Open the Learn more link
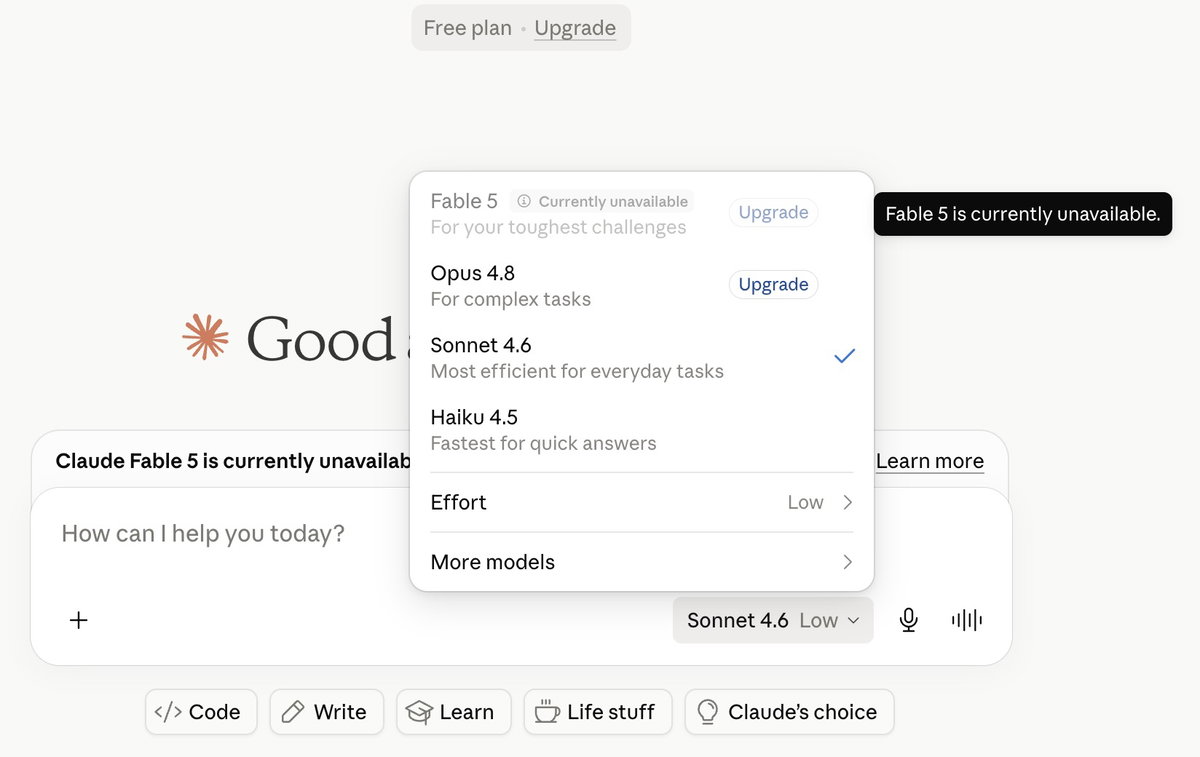The image size is (1200, 757). [x=930, y=461]
